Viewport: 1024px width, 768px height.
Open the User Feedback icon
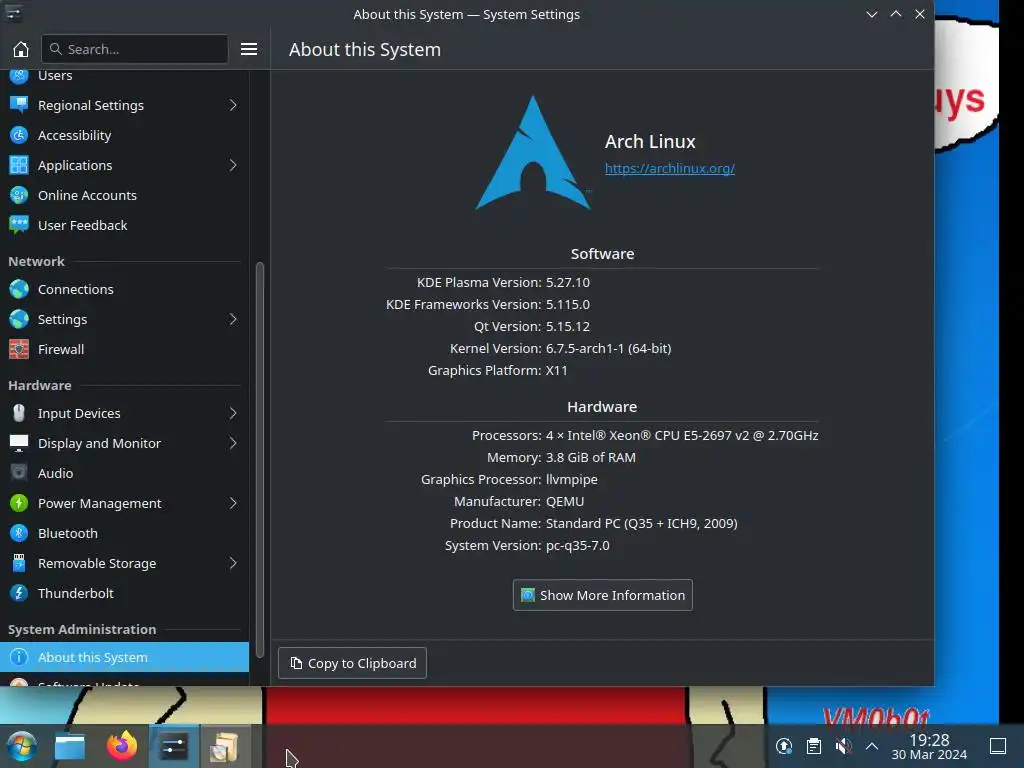19,225
